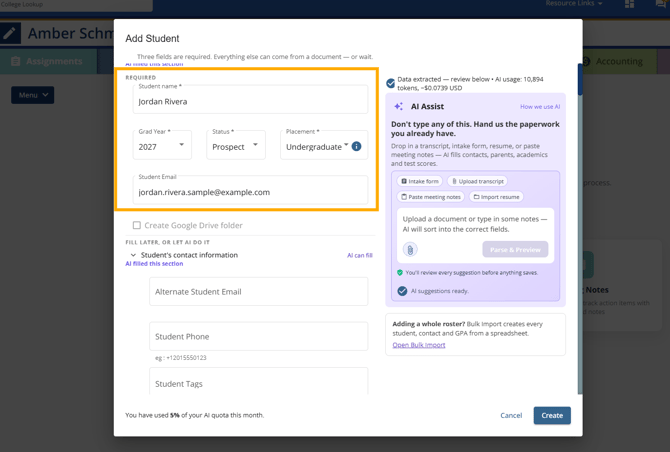Open the Resource Links dropdown in the top bar

[574, 3]
